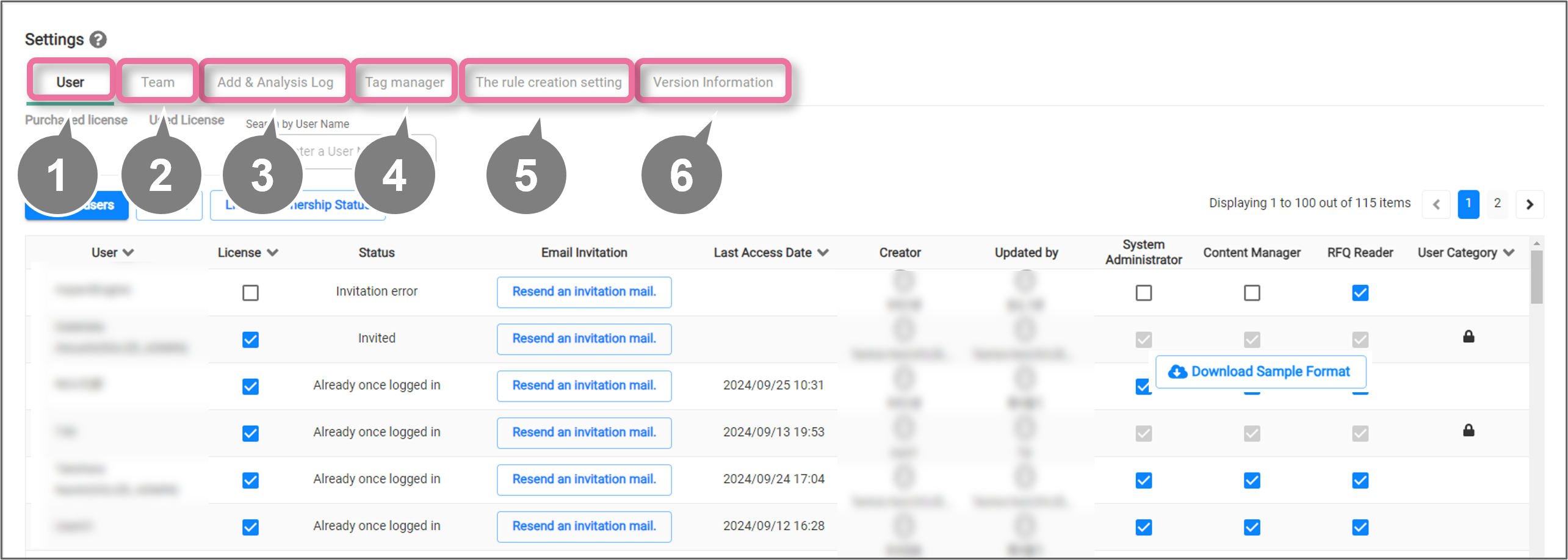Expand the Last Access Date sort dropdown
This screenshot has width=1568, height=560.
(823, 253)
